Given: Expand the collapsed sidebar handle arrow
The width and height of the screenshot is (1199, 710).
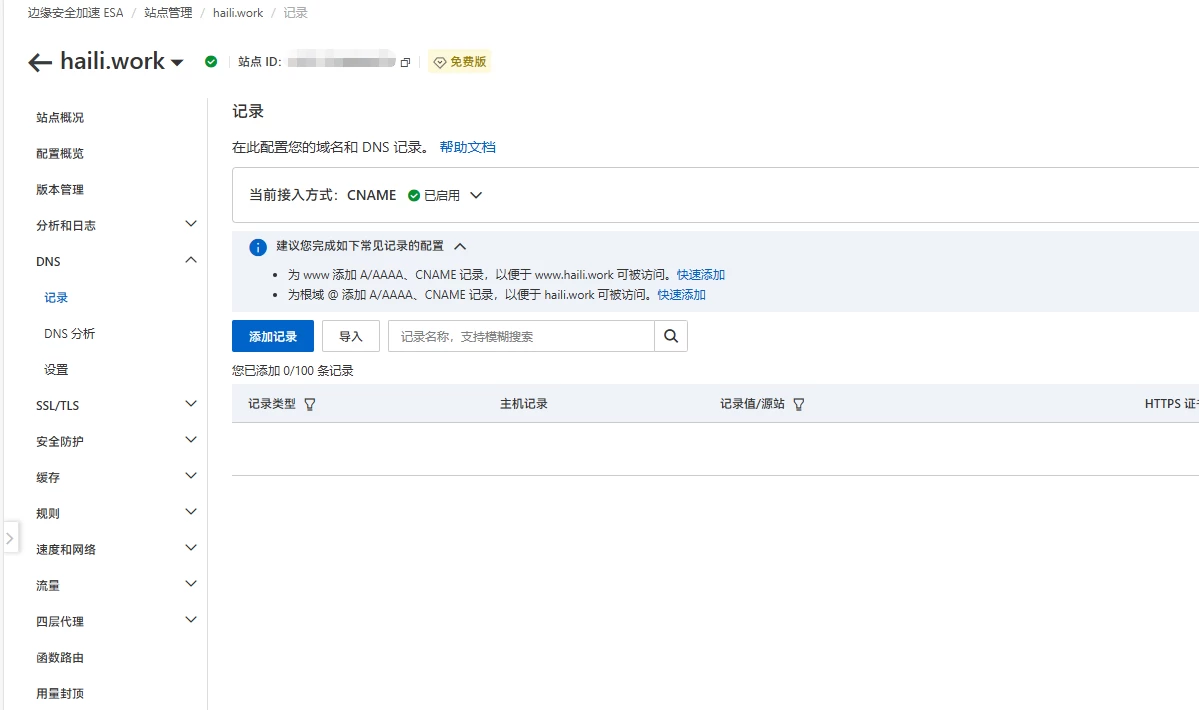Looking at the screenshot, I should (x=10, y=538).
